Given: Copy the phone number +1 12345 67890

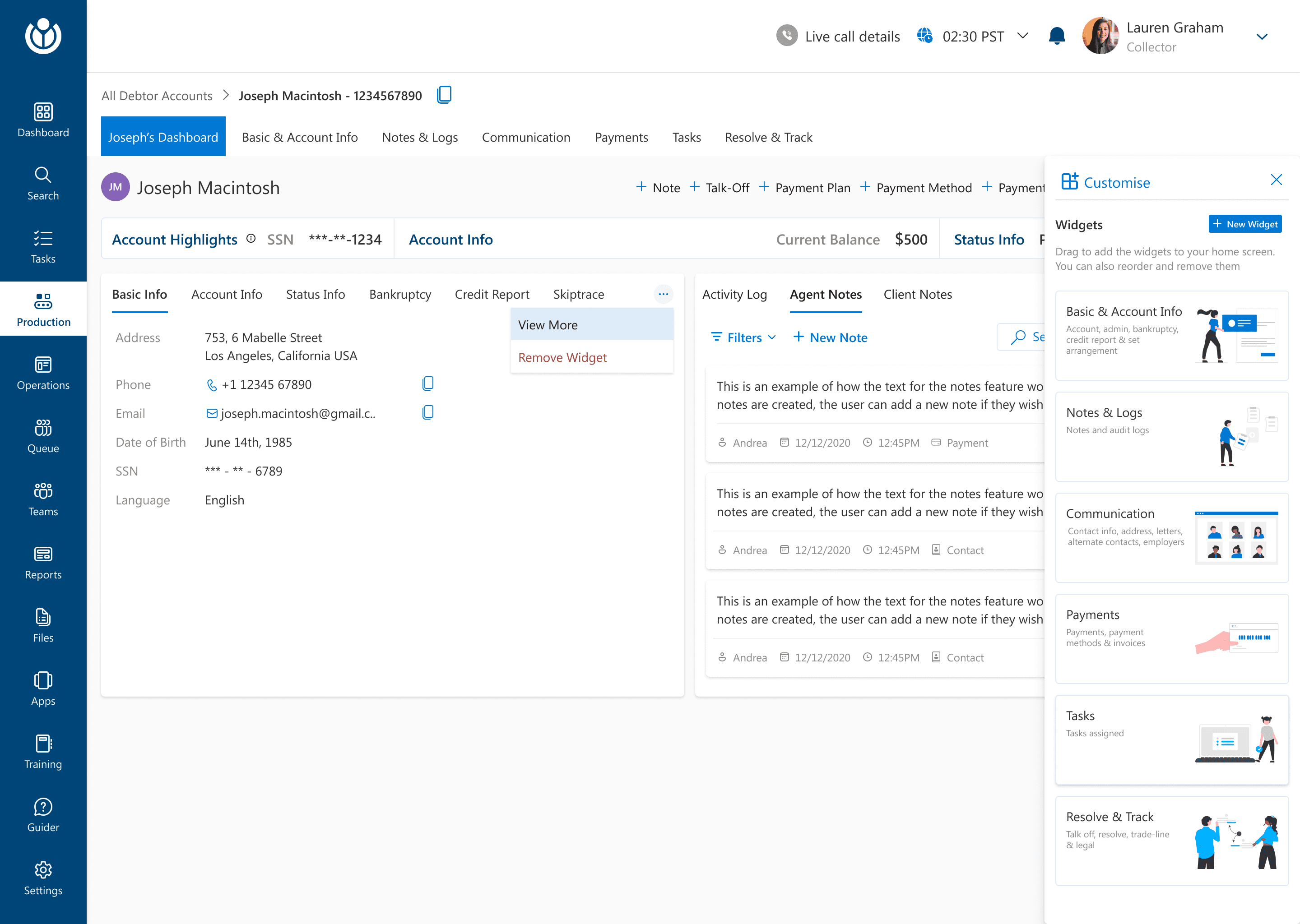Looking at the screenshot, I should point(428,384).
